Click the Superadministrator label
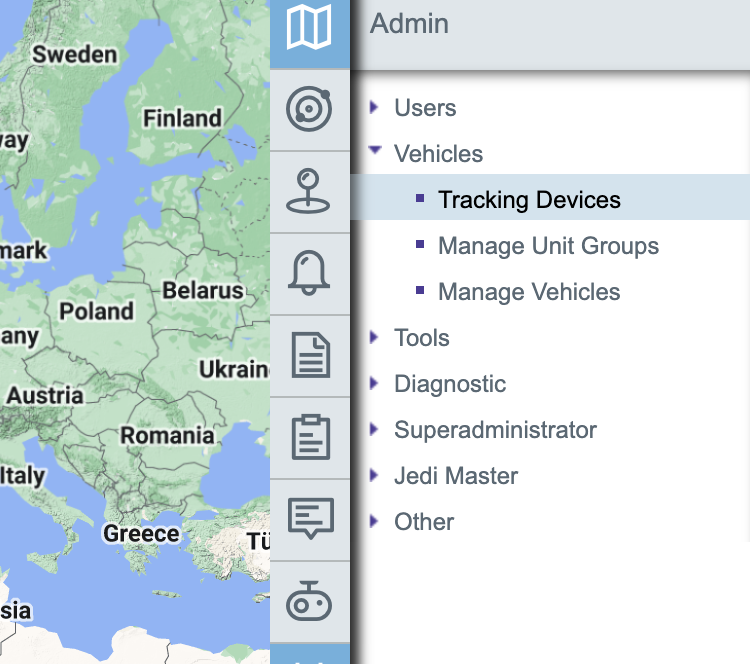Image resolution: width=750 pixels, height=664 pixels. 495,430
